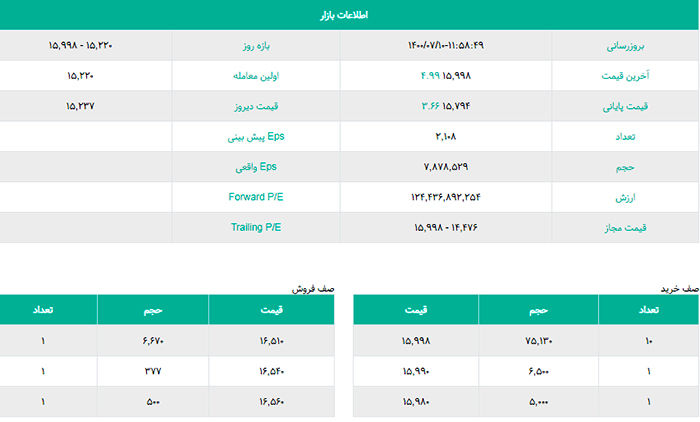Viewport: 700px width, 422px height.
Task: Select the بروزرسانی label
Action: (x=625, y=46)
